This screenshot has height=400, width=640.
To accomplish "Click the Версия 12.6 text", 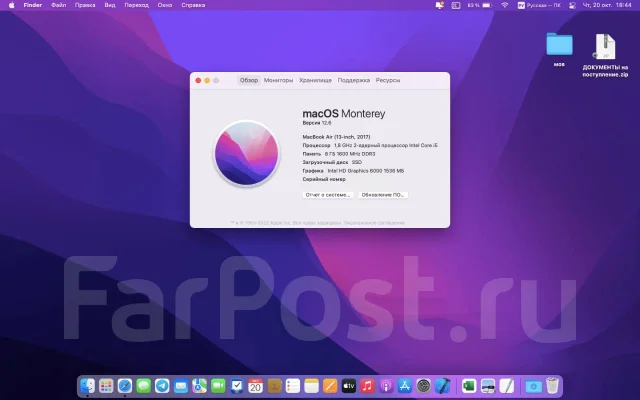I will tap(317, 123).
